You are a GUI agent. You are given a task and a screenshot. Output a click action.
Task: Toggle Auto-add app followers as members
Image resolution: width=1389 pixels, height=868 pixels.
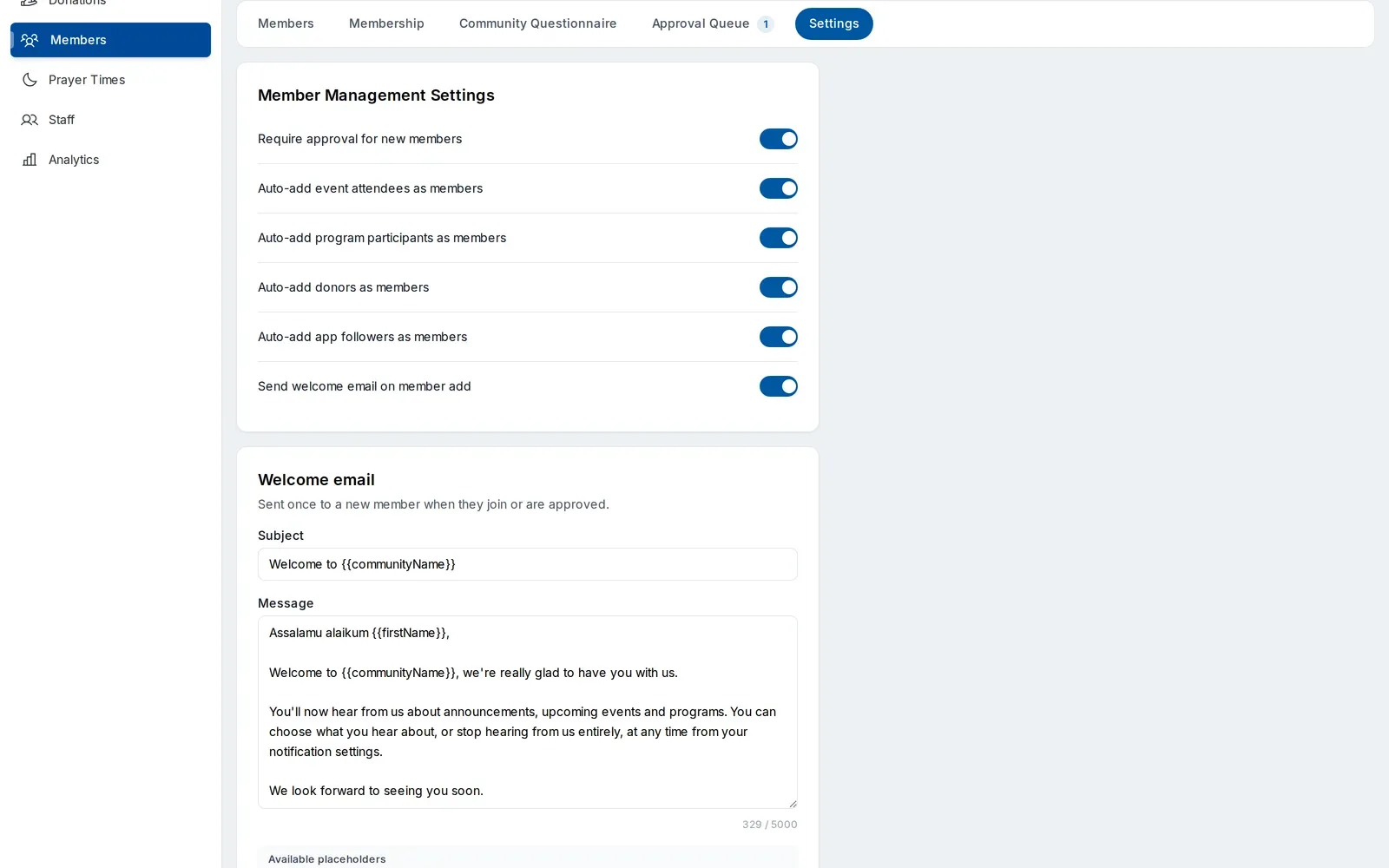779,337
